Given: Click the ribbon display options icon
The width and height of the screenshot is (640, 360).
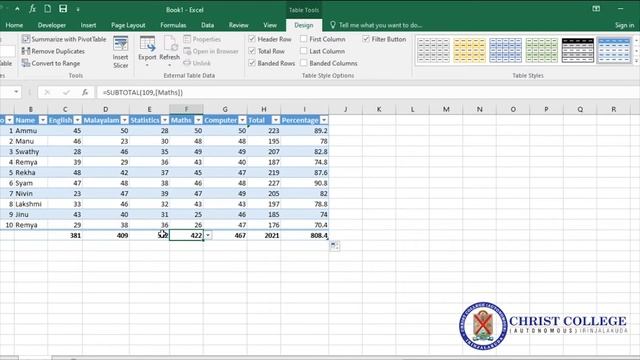Looking at the screenshot, I should tap(596, 9).
